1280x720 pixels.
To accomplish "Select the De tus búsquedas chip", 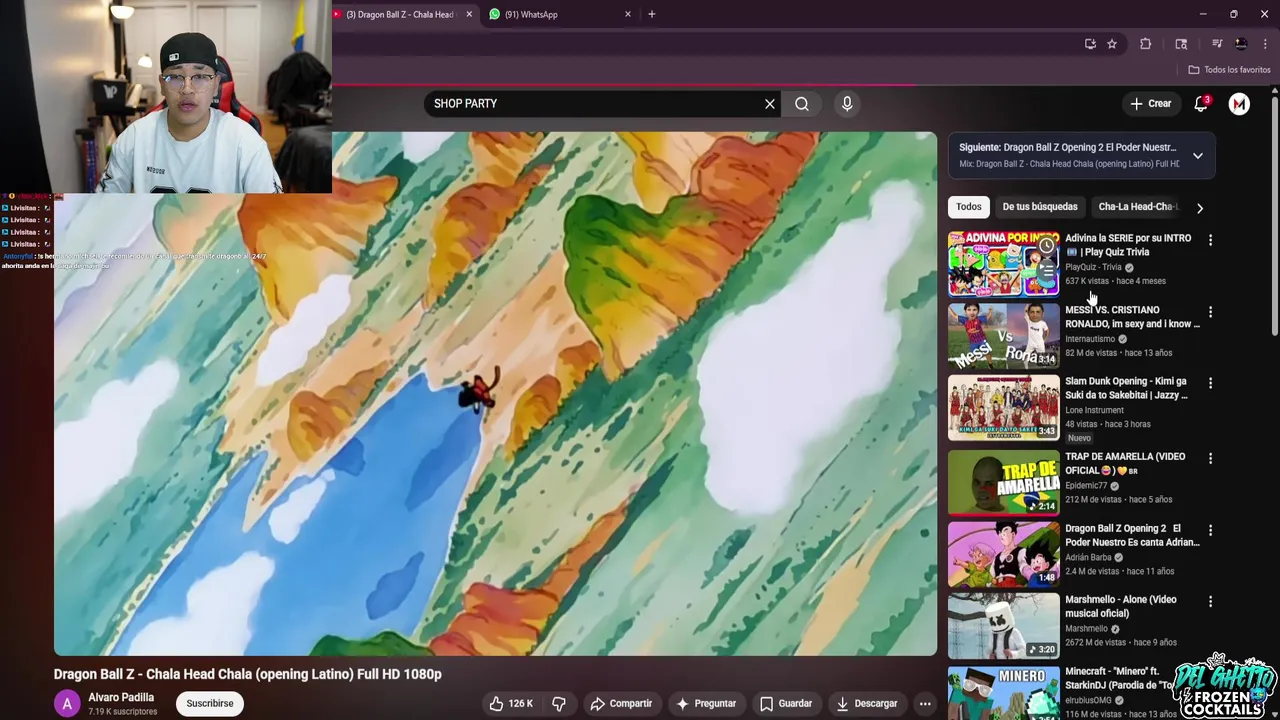I will click(1040, 207).
